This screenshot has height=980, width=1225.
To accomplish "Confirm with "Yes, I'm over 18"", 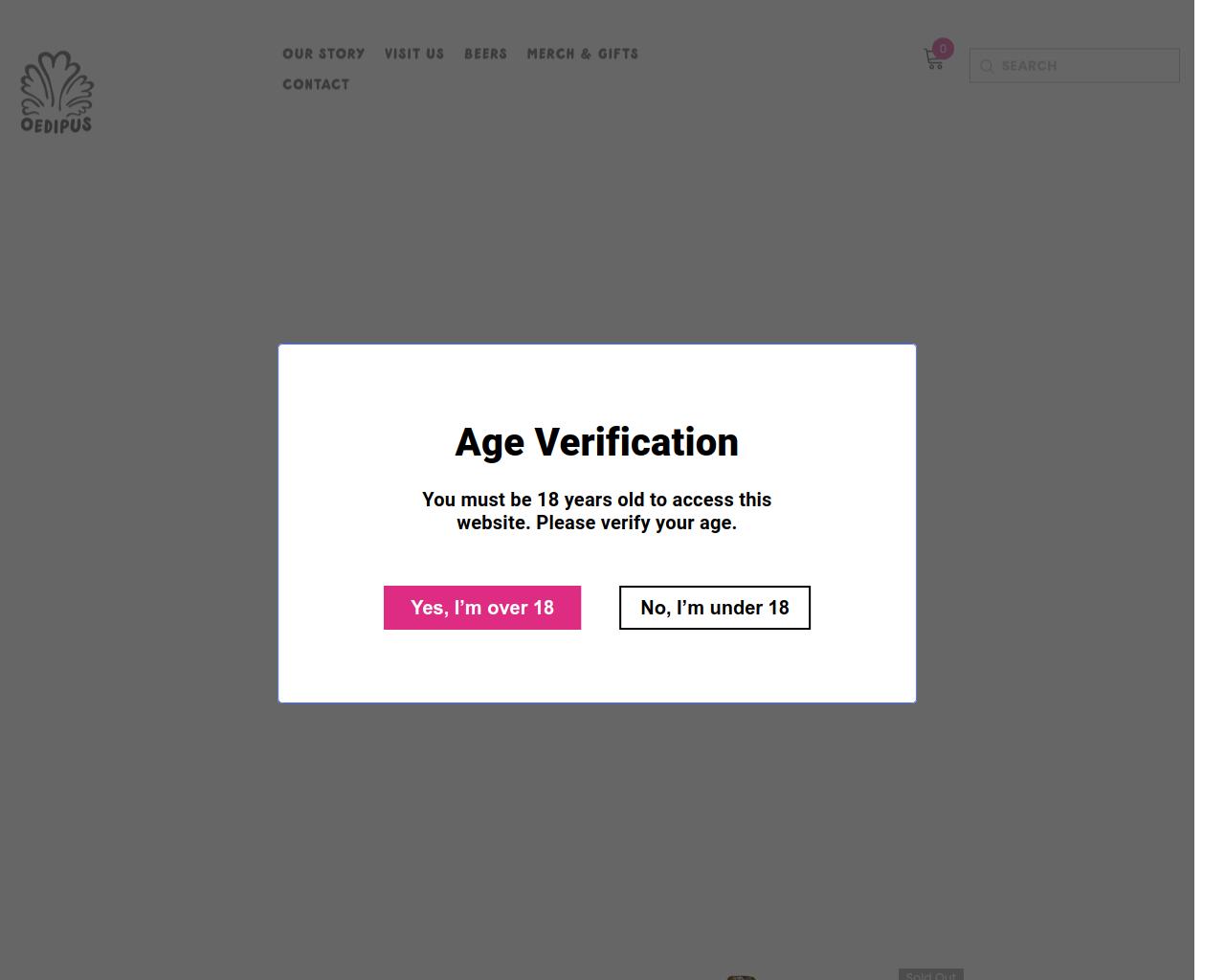I will (482, 608).
